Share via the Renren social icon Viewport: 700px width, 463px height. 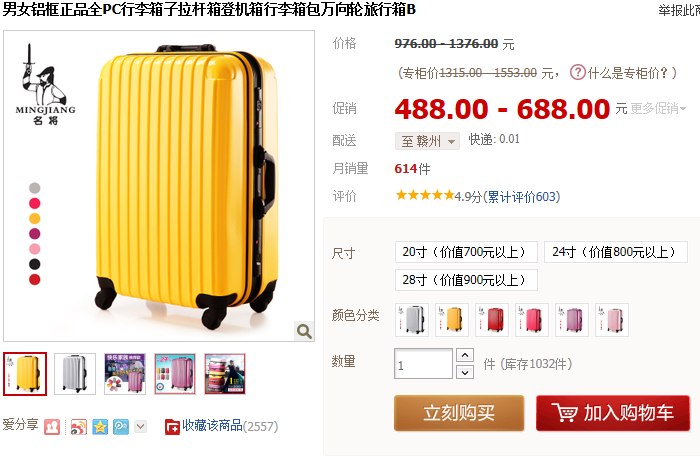52,427
